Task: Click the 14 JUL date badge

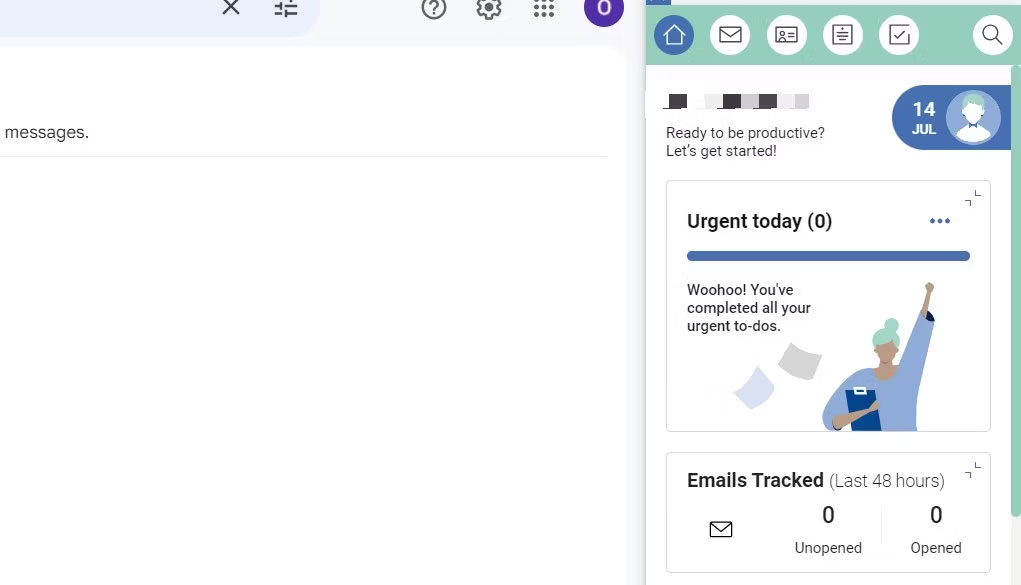Action: click(923, 117)
